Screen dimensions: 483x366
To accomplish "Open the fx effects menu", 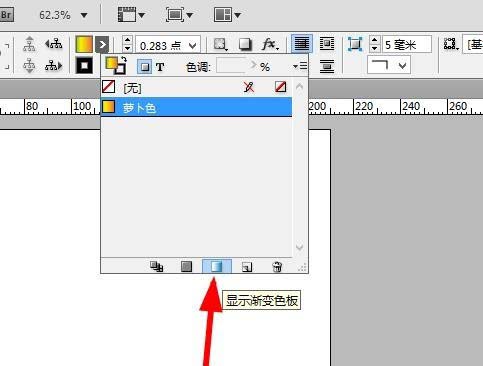I will click(270, 44).
